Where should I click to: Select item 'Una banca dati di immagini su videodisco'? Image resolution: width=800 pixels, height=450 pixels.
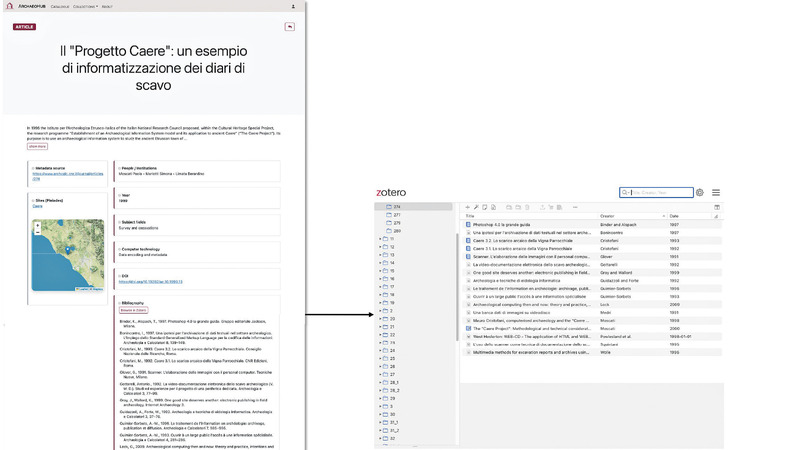click(592, 312)
